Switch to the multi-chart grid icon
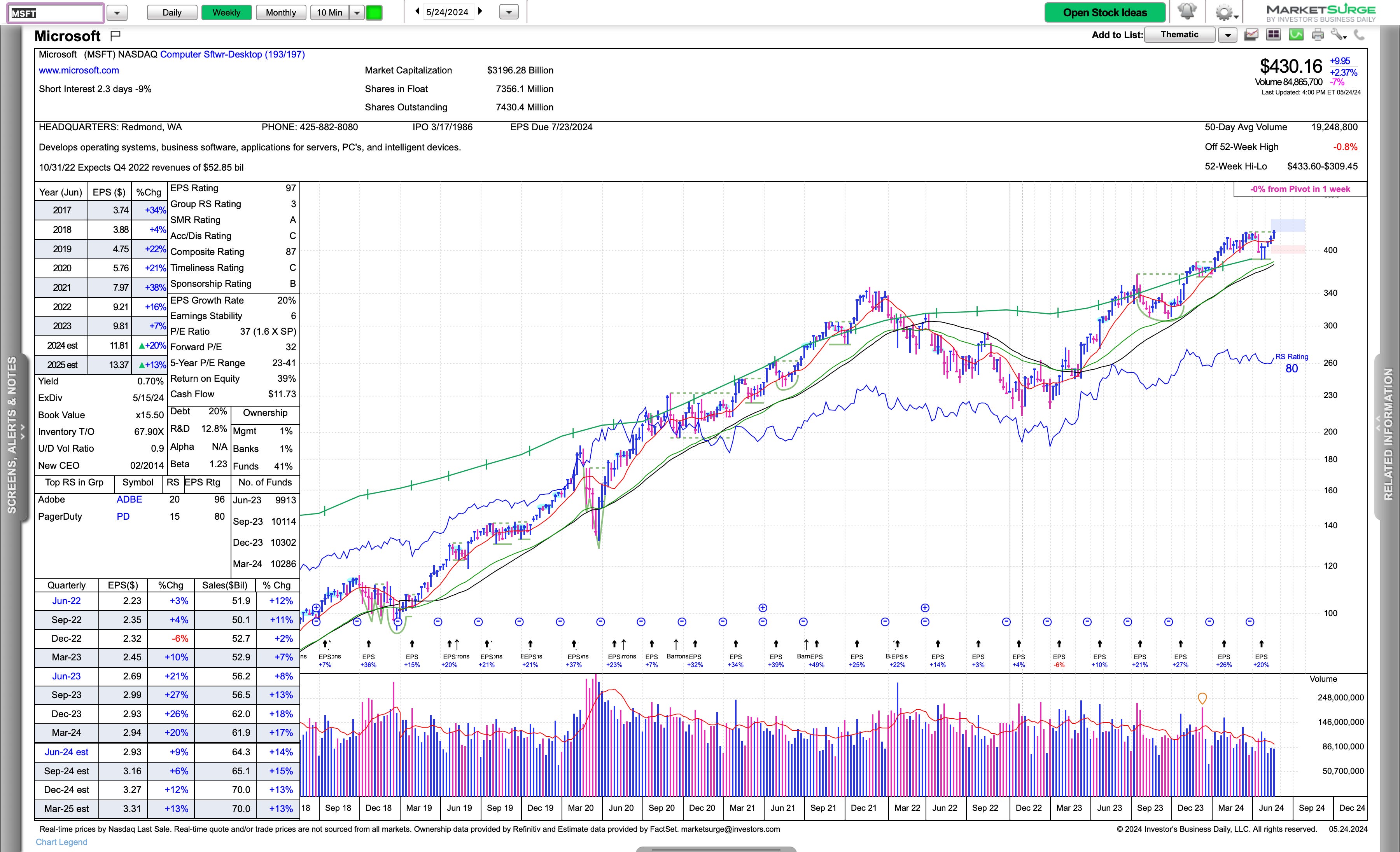This screenshot has height=852, width=1400. point(1273,35)
